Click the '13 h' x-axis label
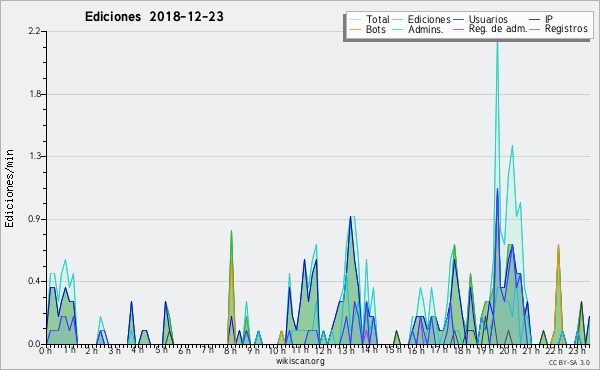 [346, 350]
